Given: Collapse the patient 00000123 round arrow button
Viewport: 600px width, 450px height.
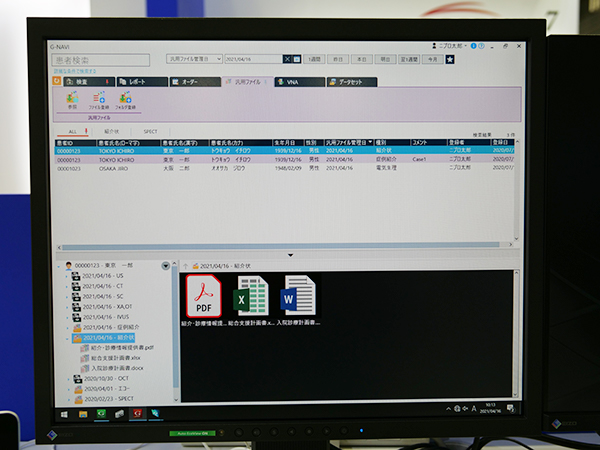Looking at the screenshot, I should 165,265.
